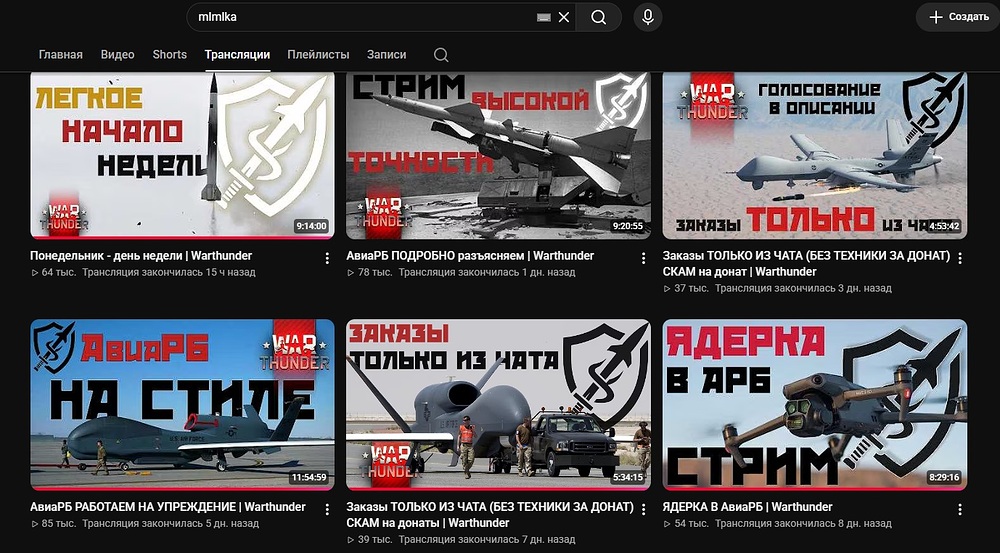Click 'Трансляция закончилась 3 дн. назад' text

pyautogui.click(x=804, y=288)
